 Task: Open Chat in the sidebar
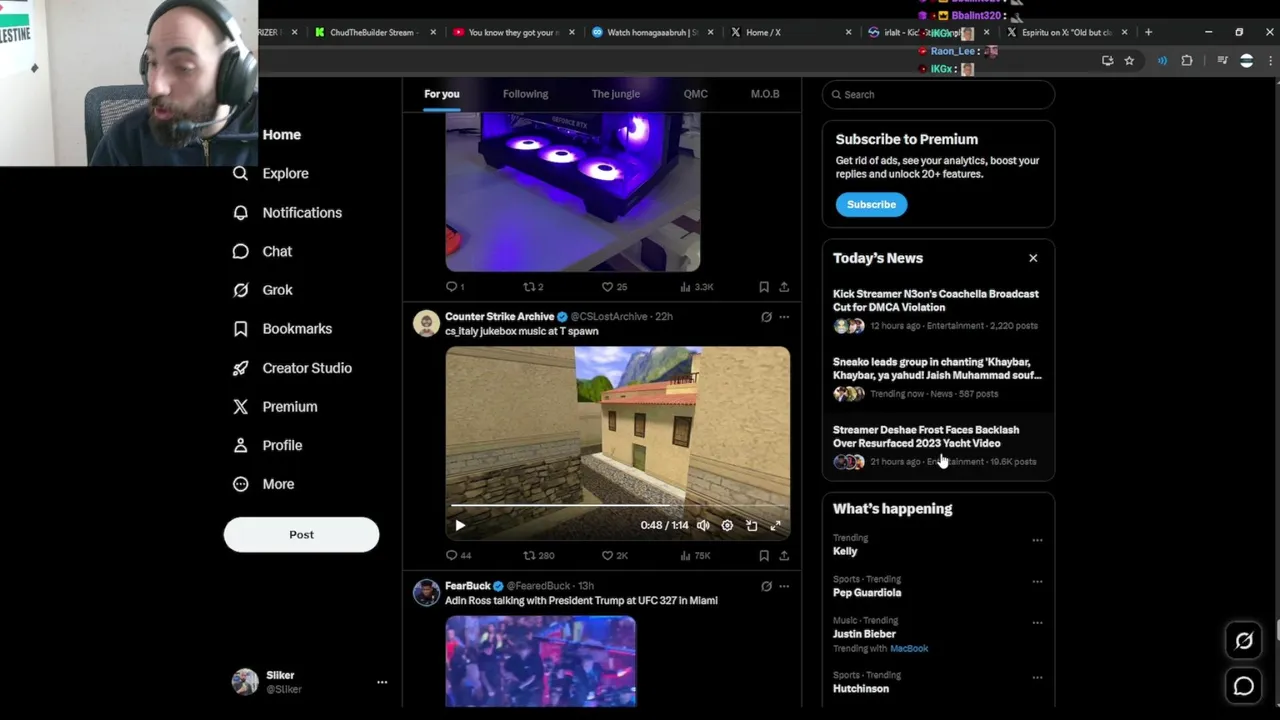[x=262, y=251]
